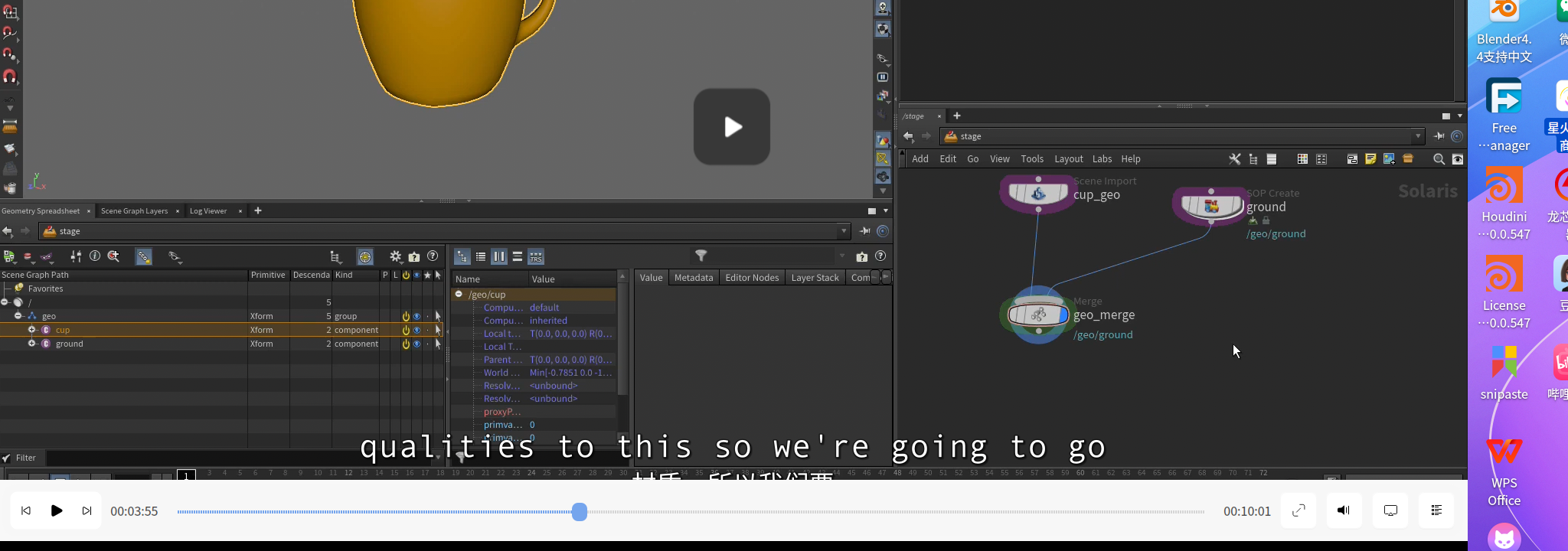1568x551 pixels.
Task: Add sticky note in network editor
Action: (1370, 159)
